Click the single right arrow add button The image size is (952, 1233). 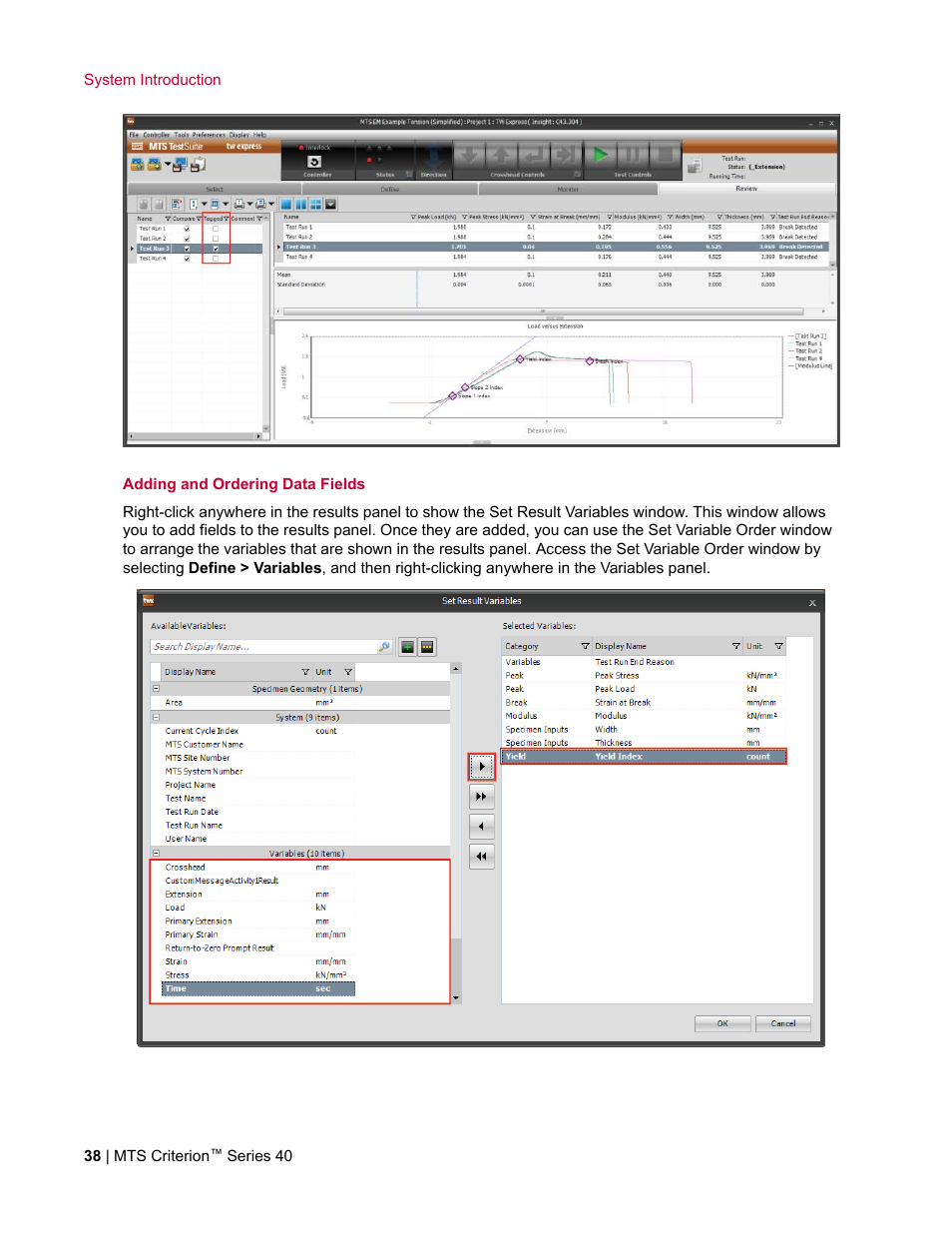pyautogui.click(x=482, y=767)
